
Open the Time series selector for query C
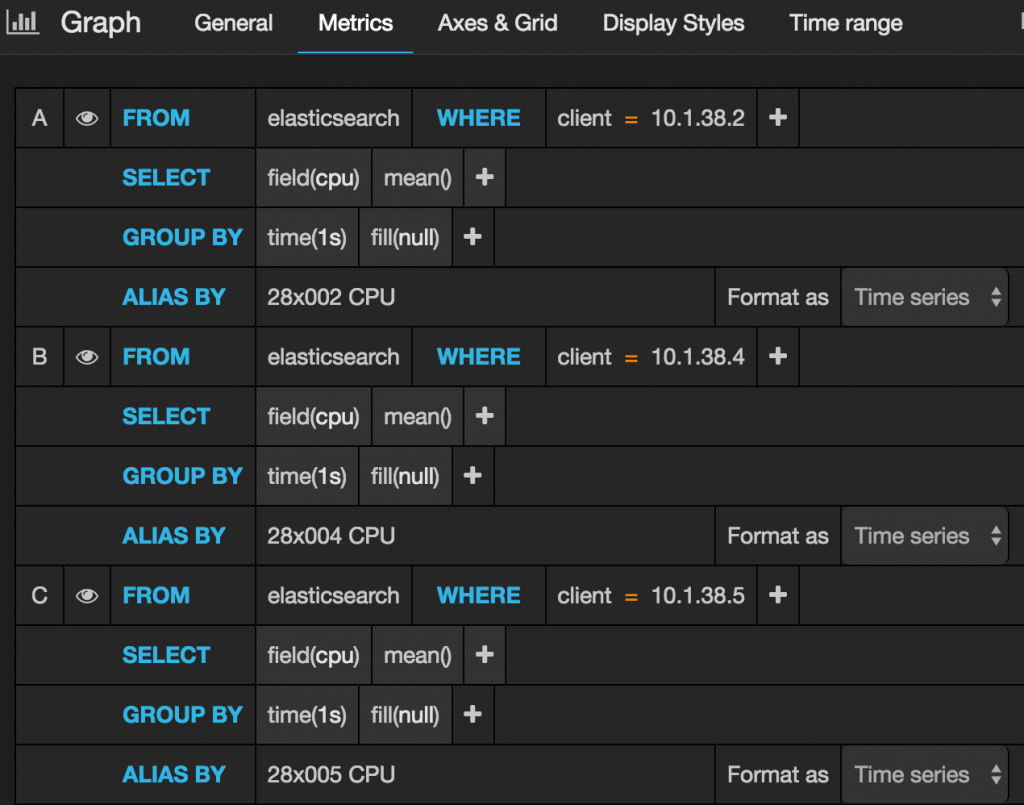[x=923, y=774]
